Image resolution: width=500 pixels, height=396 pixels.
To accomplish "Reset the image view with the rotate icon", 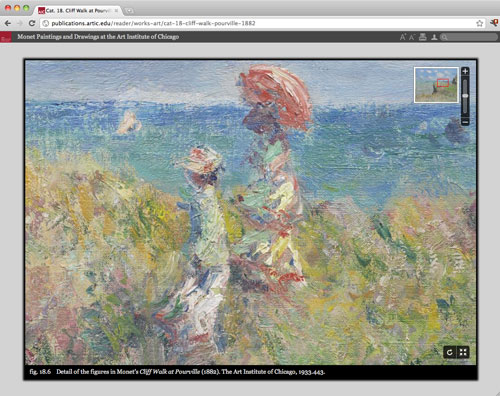I will click(449, 352).
